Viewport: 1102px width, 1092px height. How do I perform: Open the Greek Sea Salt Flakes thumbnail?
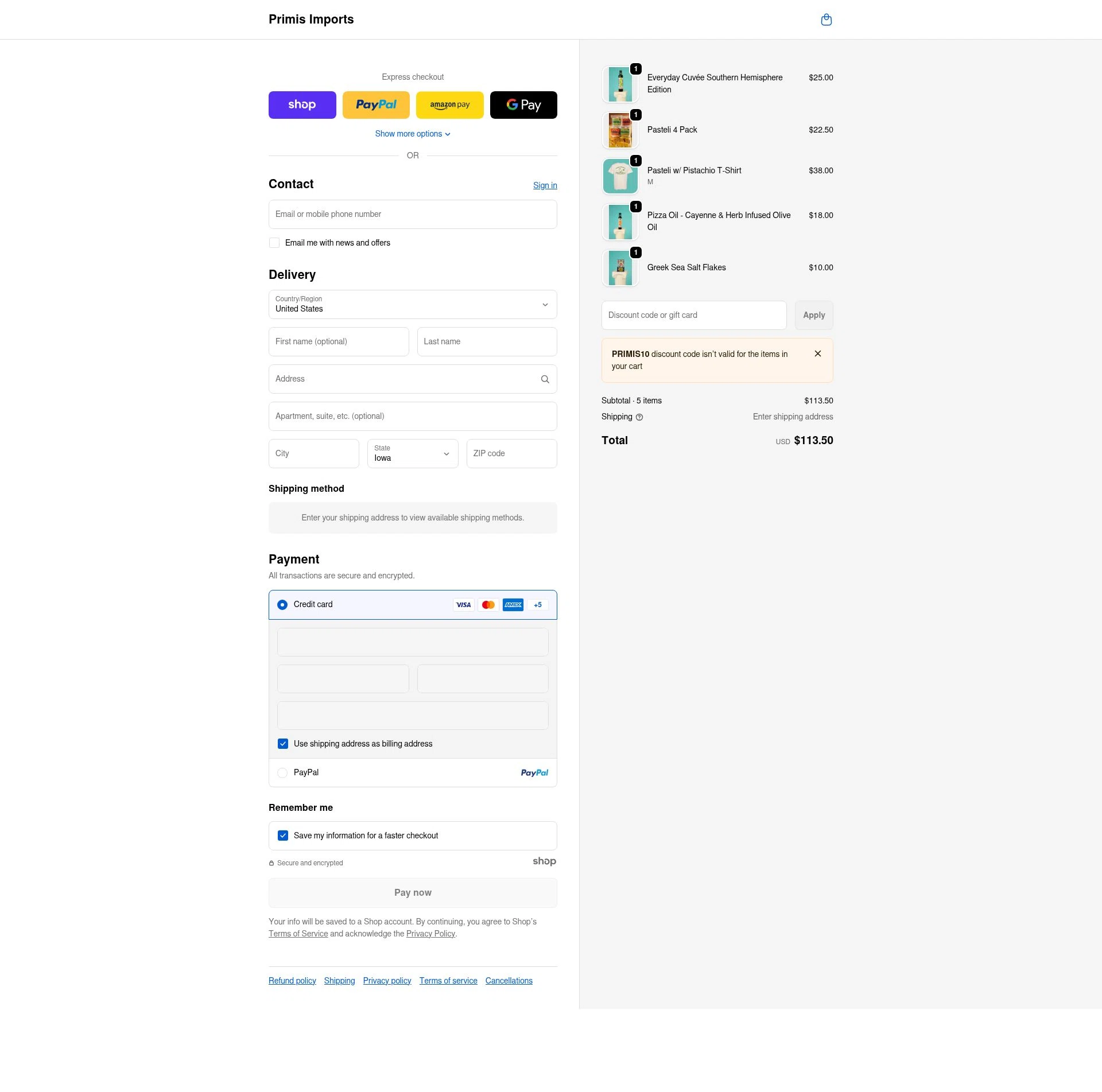[x=620, y=267]
